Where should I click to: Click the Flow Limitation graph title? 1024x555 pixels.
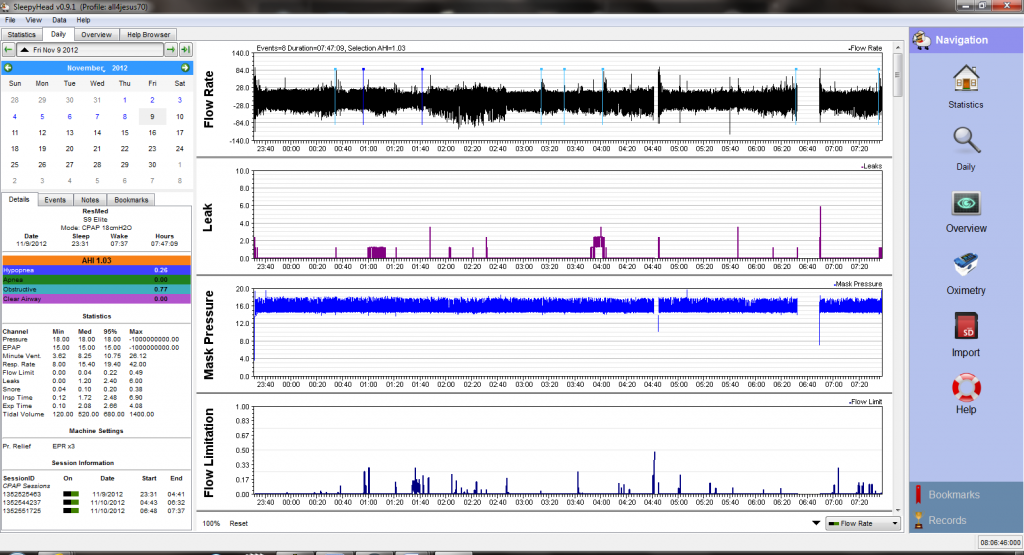(208, 452)
